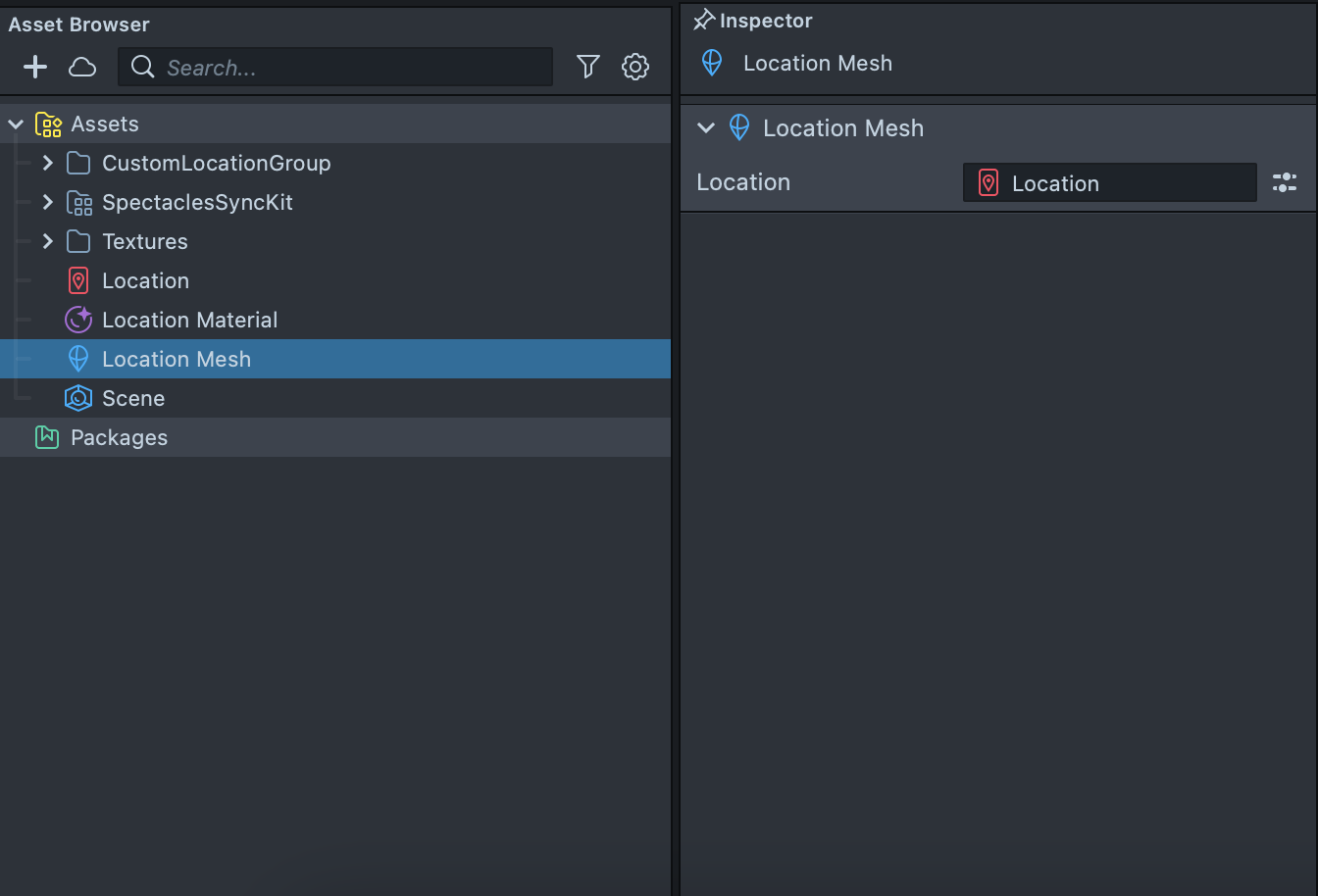The width and height of the screenshot is (1318, 896).
Task: Click the filter funnel icon
Action: 587,67
